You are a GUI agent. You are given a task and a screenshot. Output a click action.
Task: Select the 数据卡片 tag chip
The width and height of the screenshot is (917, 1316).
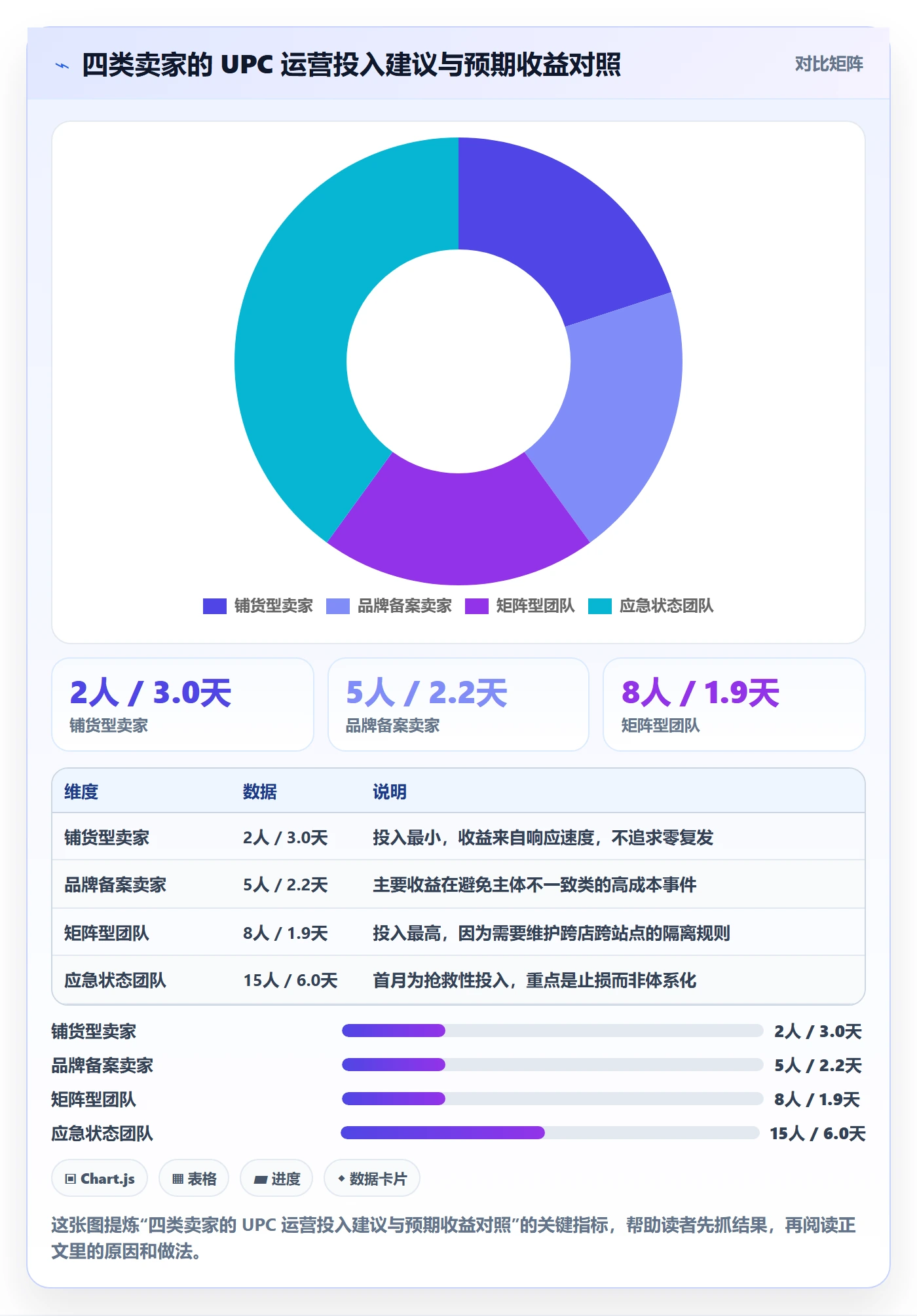pos(372,1179)
